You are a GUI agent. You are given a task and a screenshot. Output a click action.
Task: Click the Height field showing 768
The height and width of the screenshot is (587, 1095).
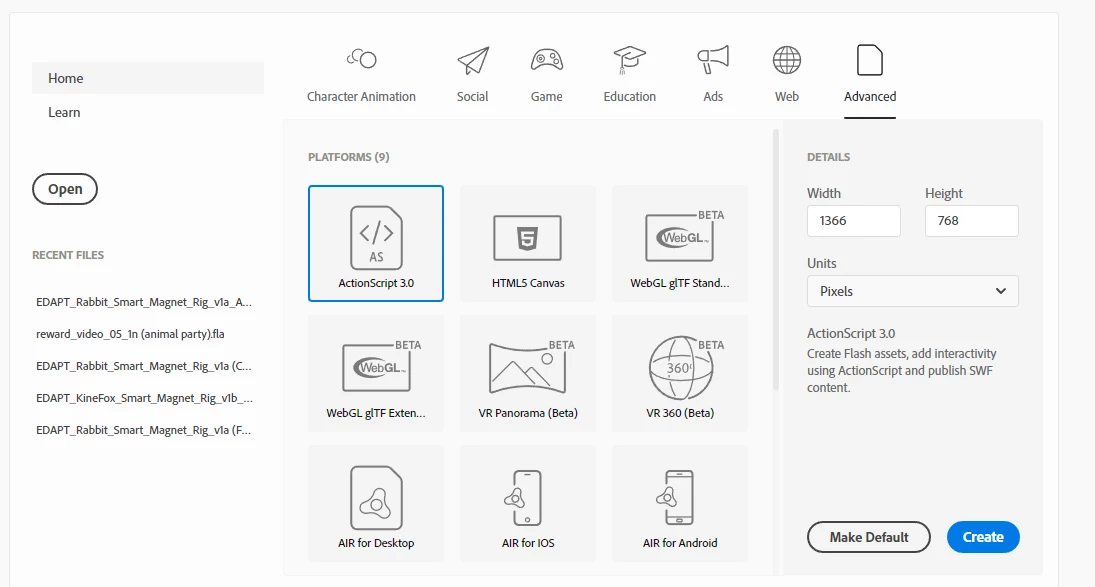click(971, 221)
